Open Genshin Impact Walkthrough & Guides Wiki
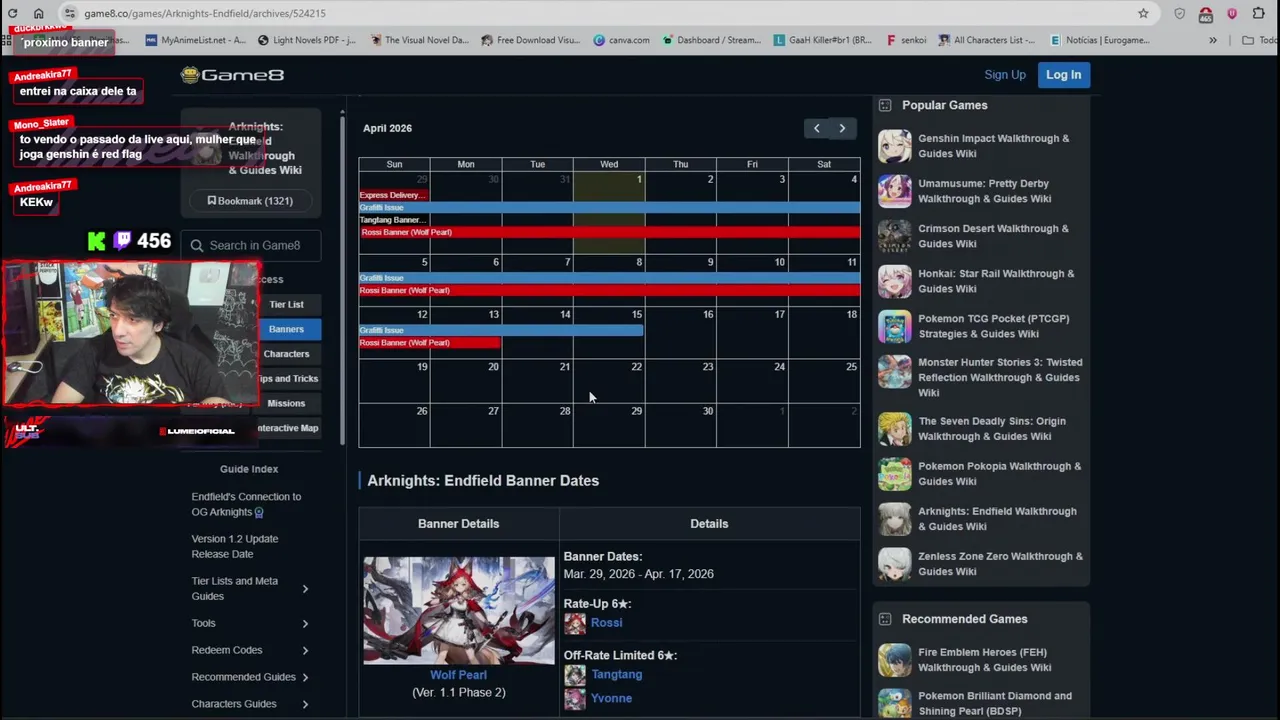1280x720 pixels. (993, 146)
